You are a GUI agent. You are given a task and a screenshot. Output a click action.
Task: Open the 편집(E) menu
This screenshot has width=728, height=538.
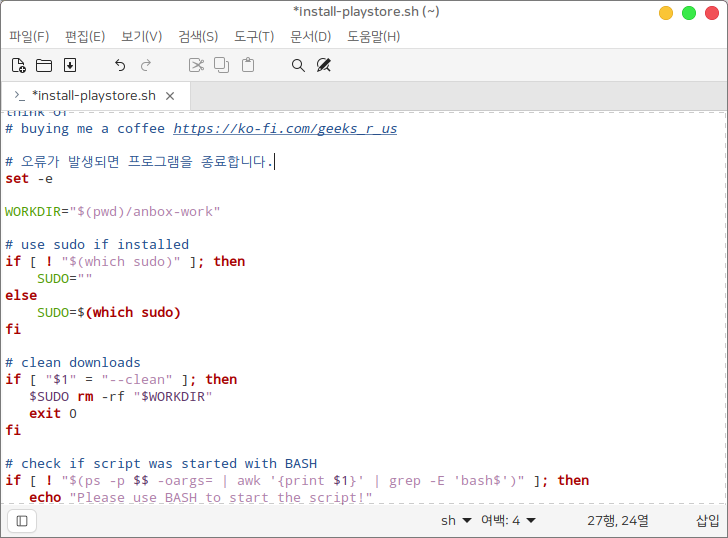(x=85, y=37)
